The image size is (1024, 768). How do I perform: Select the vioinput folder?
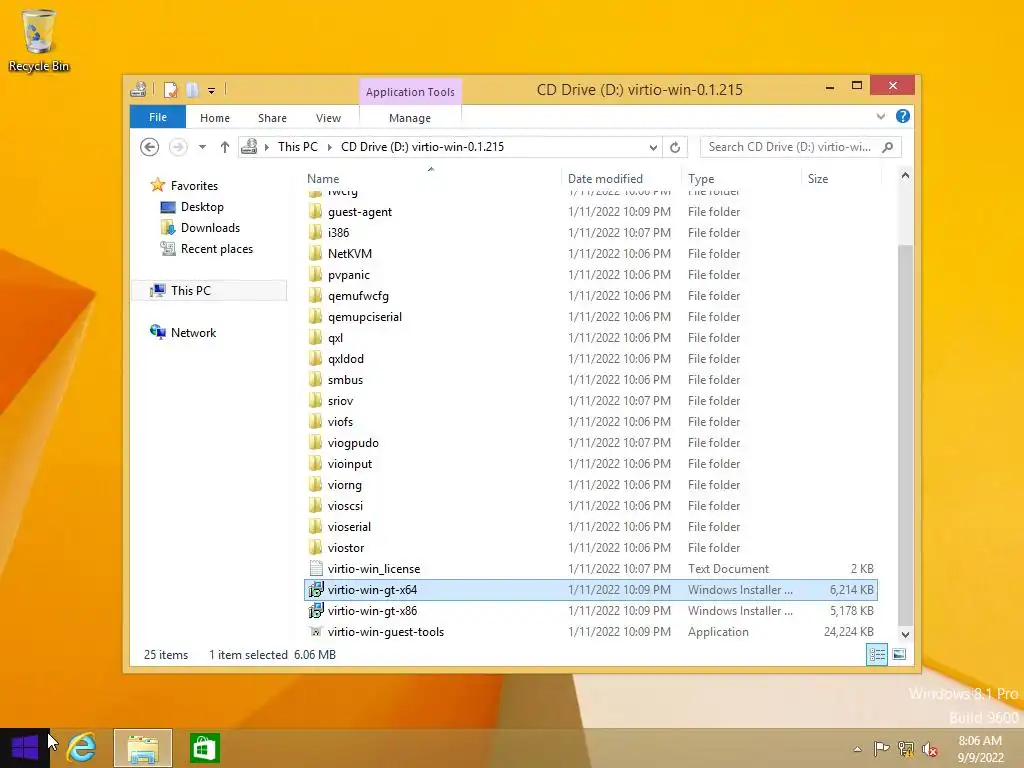(590, 464)
